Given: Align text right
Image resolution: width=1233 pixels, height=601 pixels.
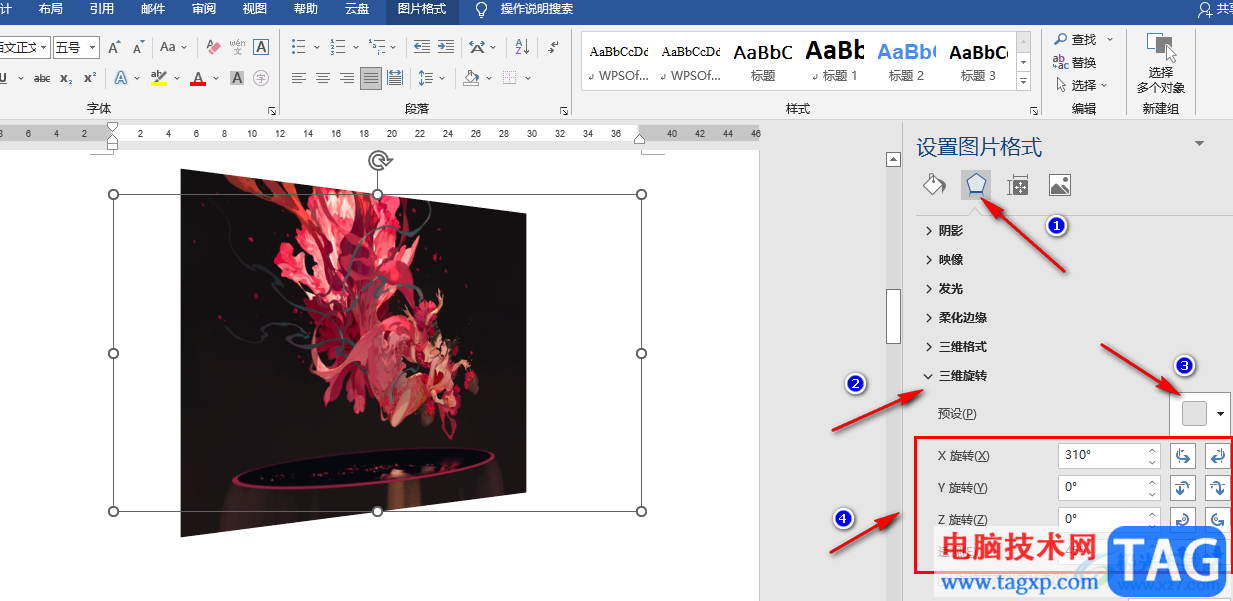Looking at the screenshot, I should pyautogui.click(x=347, y=78).
